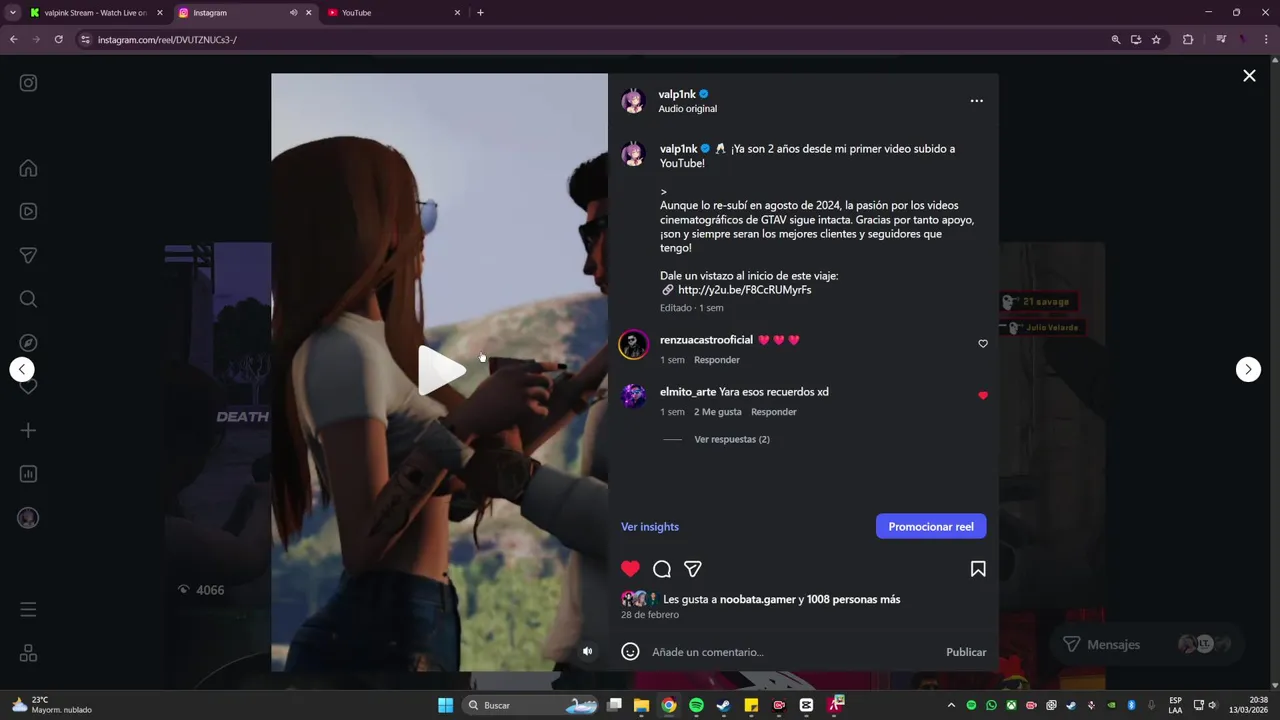Image resolution: width=1280 pixels, height=720 pixels.
Task: Open Search magnifier in Instagram sidebar
Action: 28,299
